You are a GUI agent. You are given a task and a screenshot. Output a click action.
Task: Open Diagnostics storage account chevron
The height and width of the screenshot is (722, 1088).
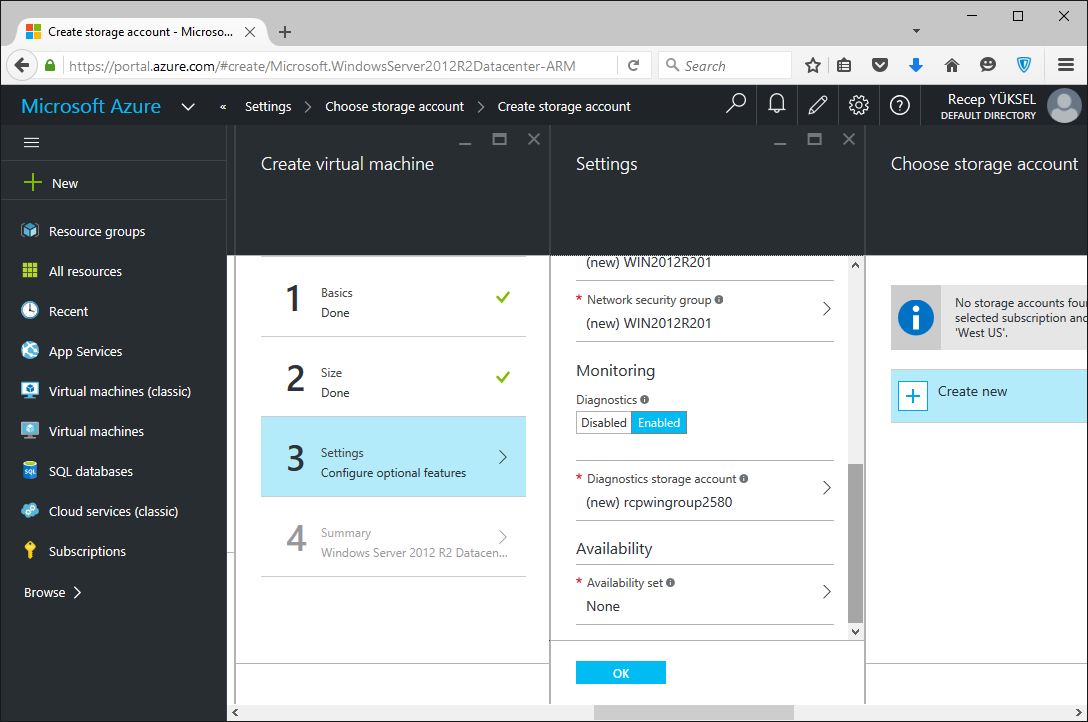point(826,488)
